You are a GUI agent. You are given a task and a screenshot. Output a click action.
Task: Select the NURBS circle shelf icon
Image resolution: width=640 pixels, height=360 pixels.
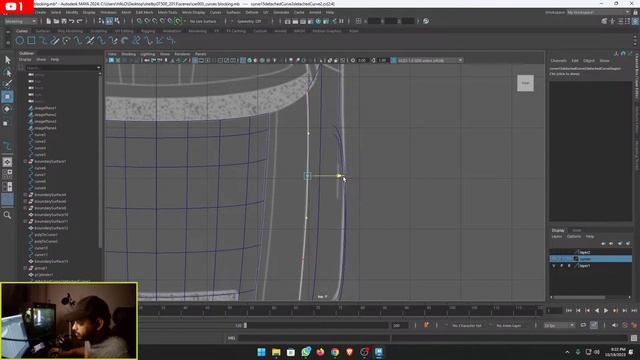[x=20, y=40]
